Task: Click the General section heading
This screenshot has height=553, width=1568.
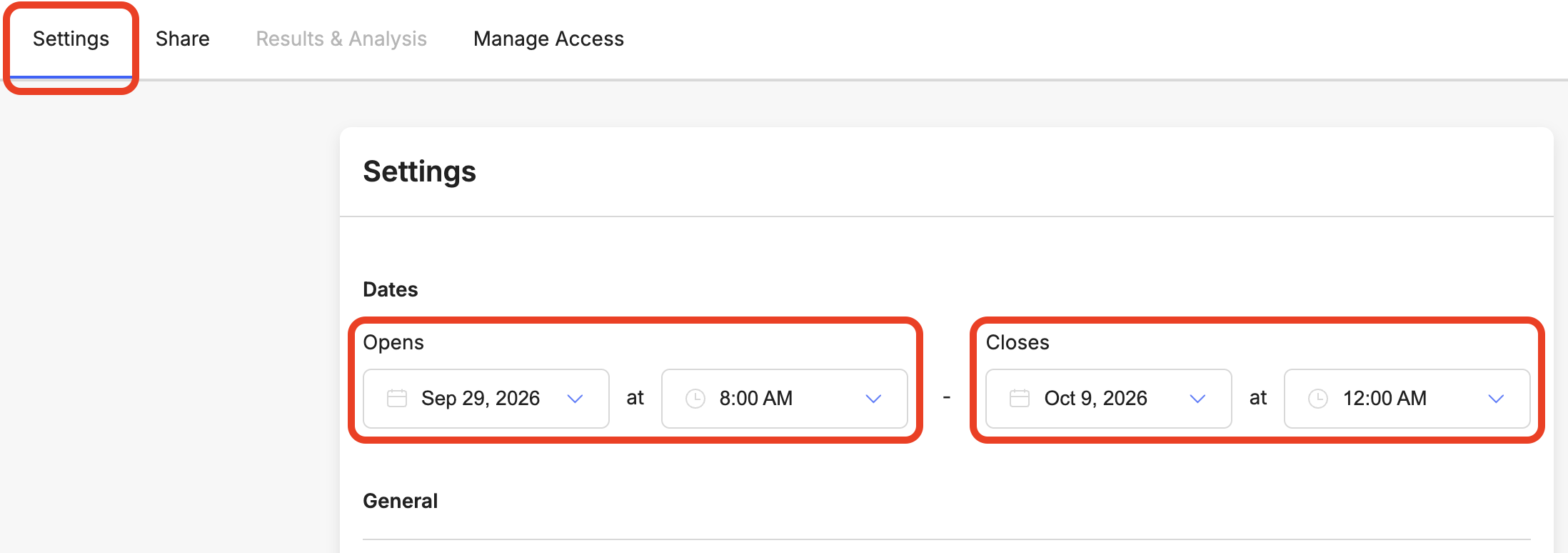Action: [x=401, y=501]
